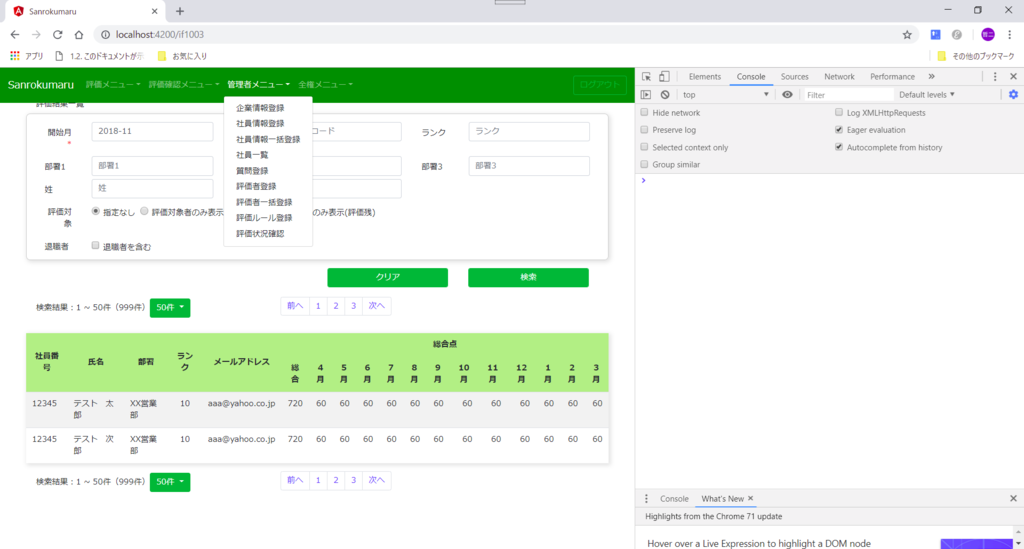Check Group similar option
This screenshot has width=1024, height=549.
[x=645, y=164]
